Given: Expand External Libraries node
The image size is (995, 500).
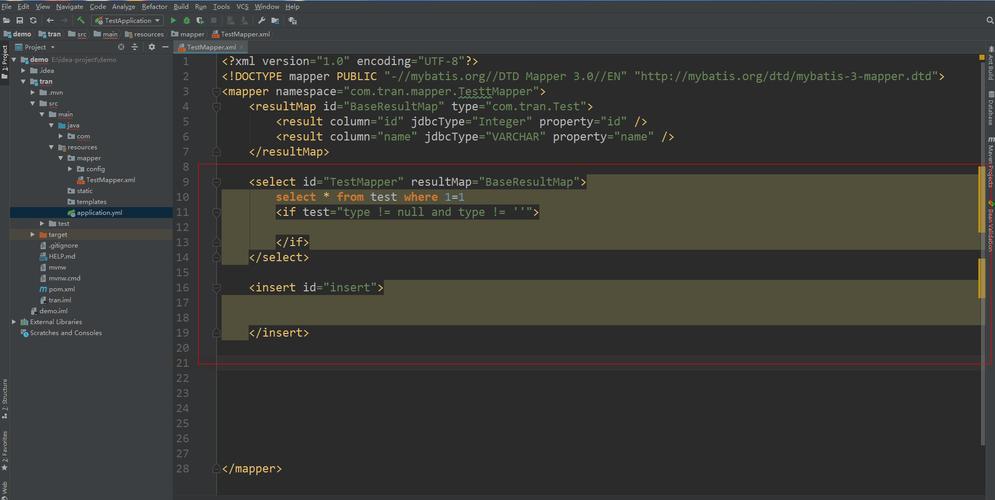Looking at the screenshot, I should 15,322.
